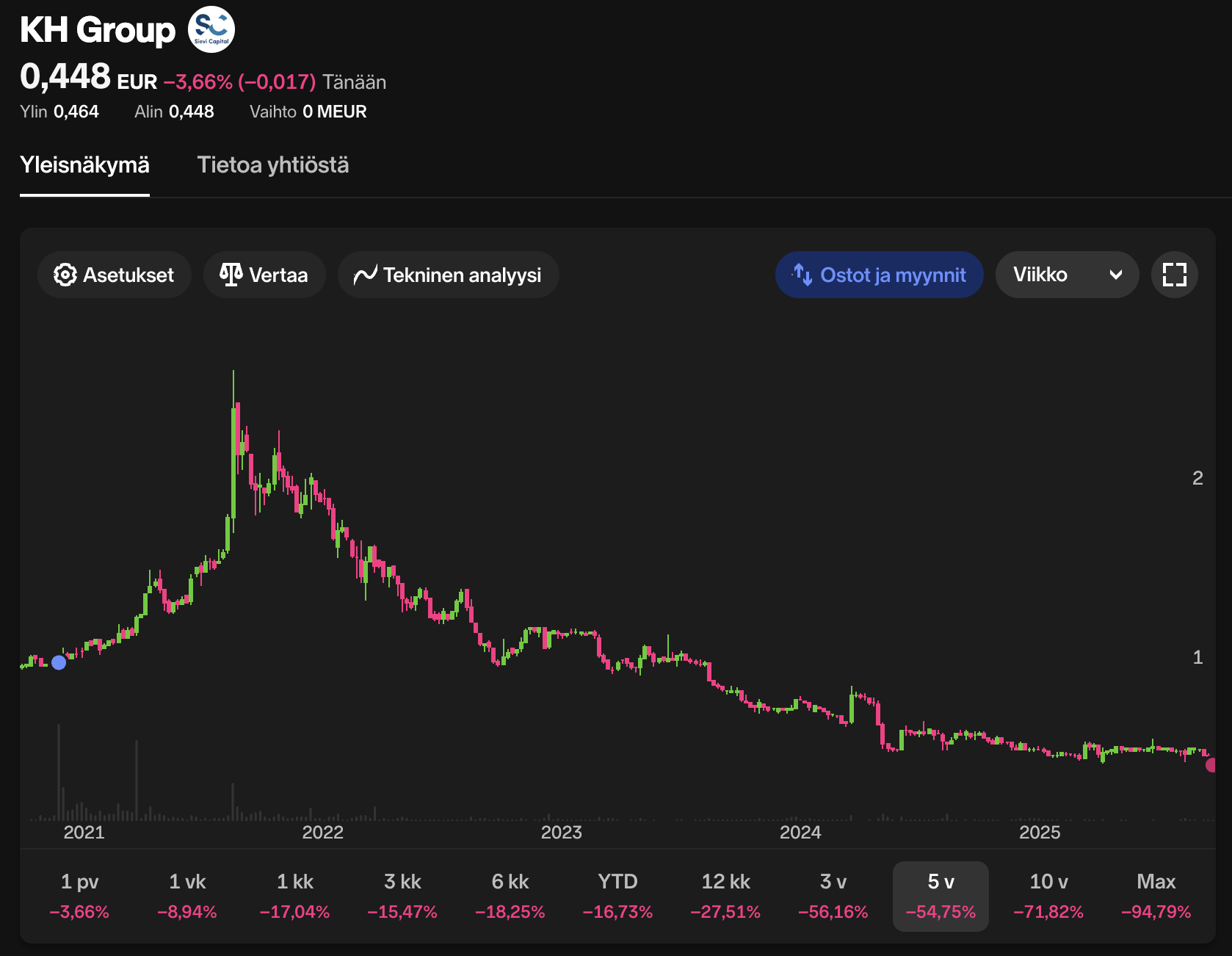Click the Sievi Capital company logo
The width and height of the screenshot is (1232, 956).
pos(211,29)
